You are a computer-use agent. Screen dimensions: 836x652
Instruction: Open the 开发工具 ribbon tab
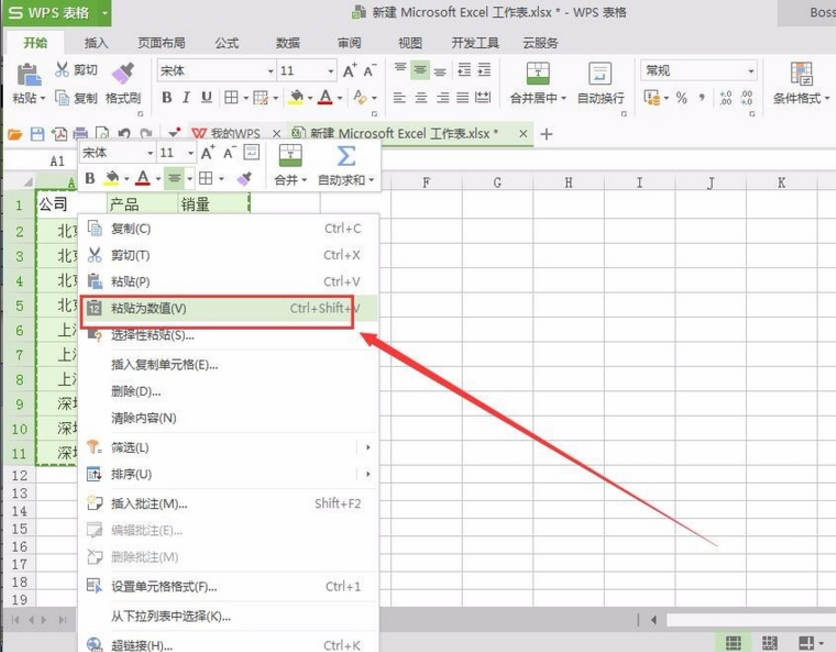[475, 43]
